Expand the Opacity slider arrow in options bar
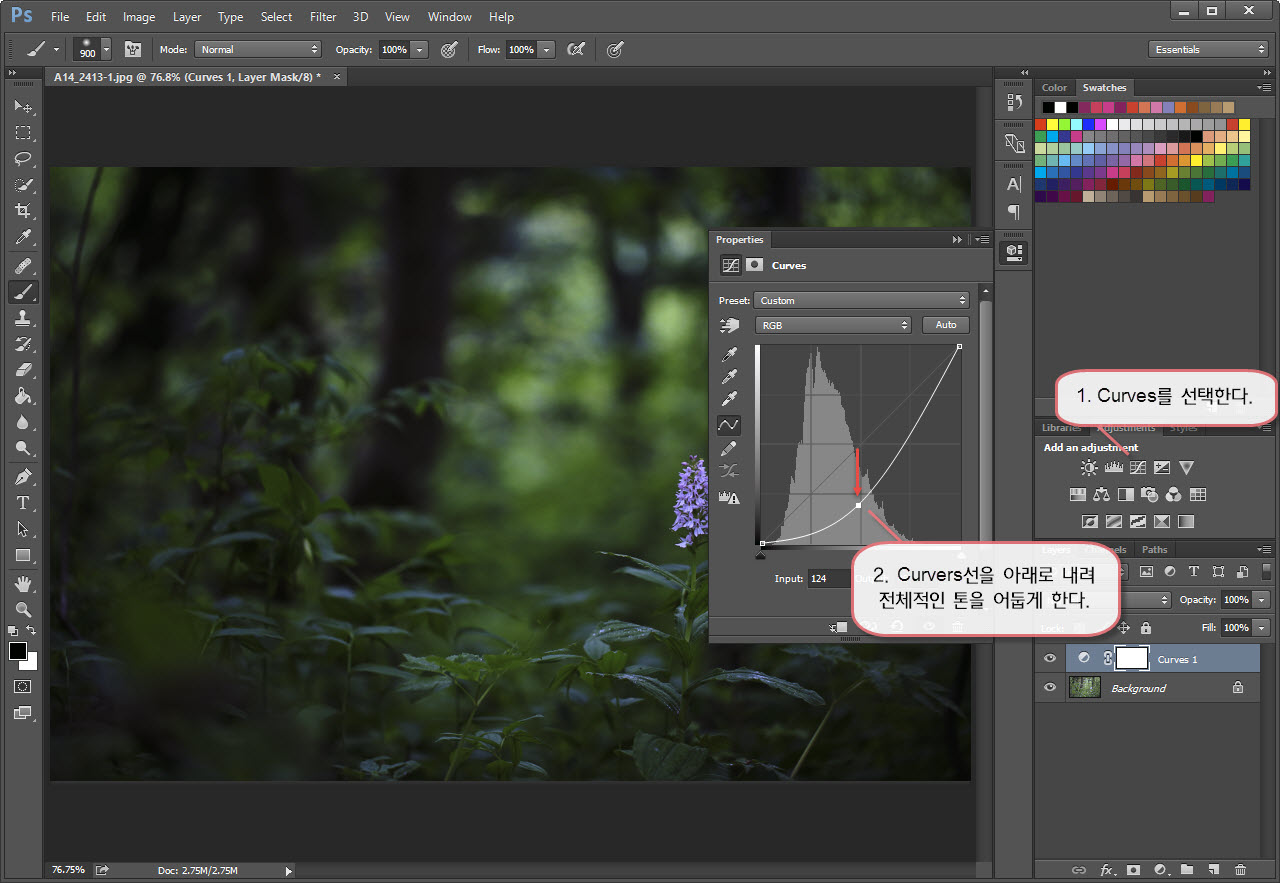The height and width of the screenshot is (883, 1280). tap(420, 49)
